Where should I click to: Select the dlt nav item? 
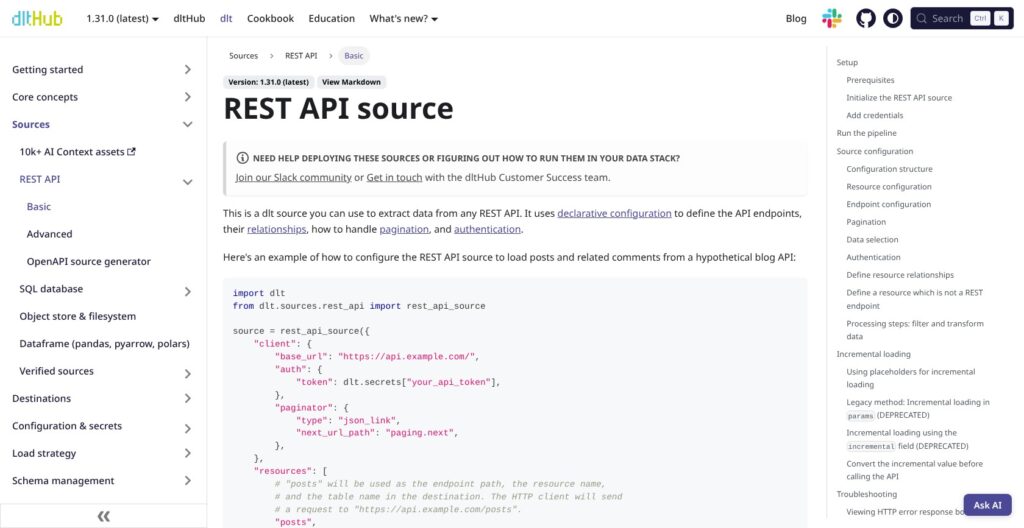[226, 18]
